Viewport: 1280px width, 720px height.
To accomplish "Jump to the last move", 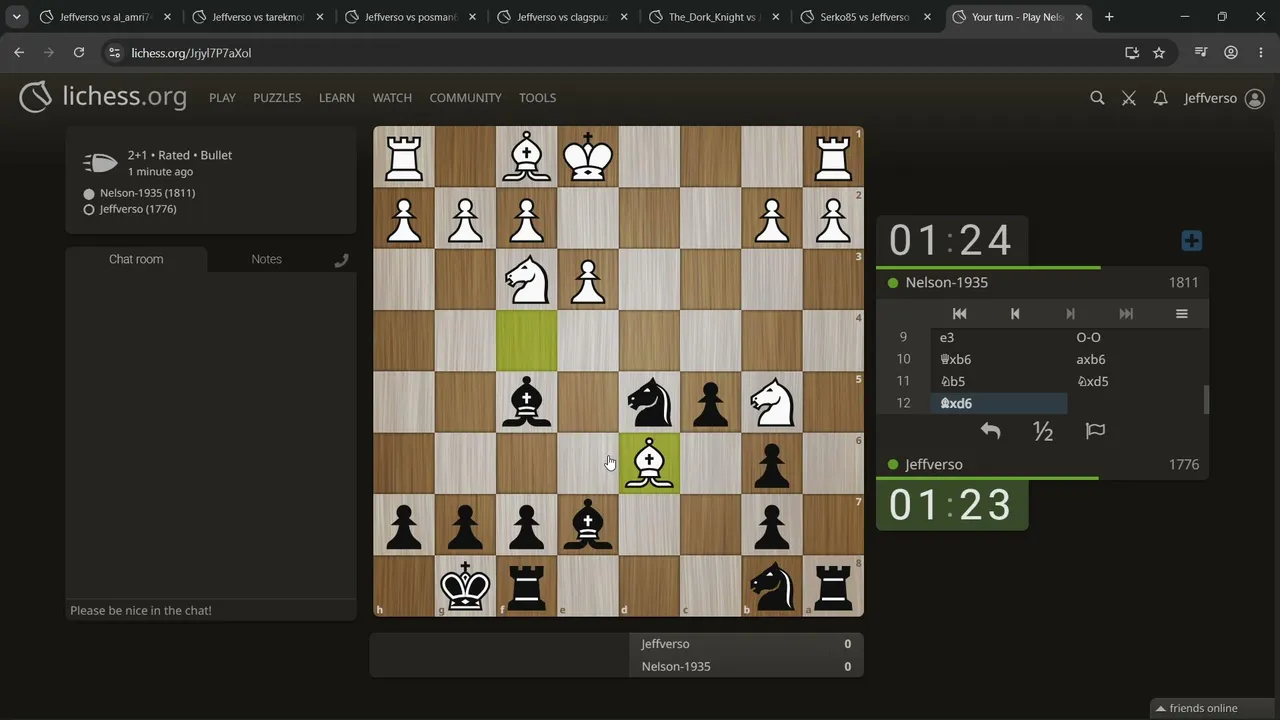I will tap(1126, 314).
